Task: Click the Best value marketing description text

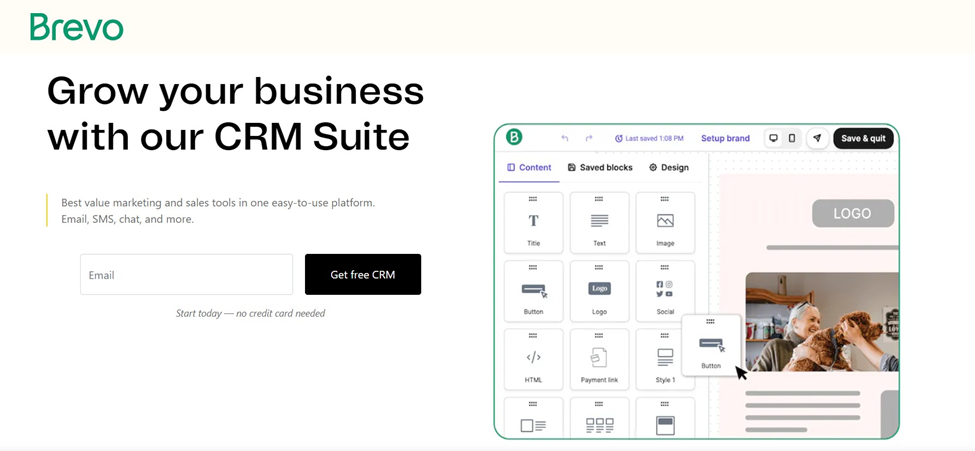Action: click(x=218, y=211)
